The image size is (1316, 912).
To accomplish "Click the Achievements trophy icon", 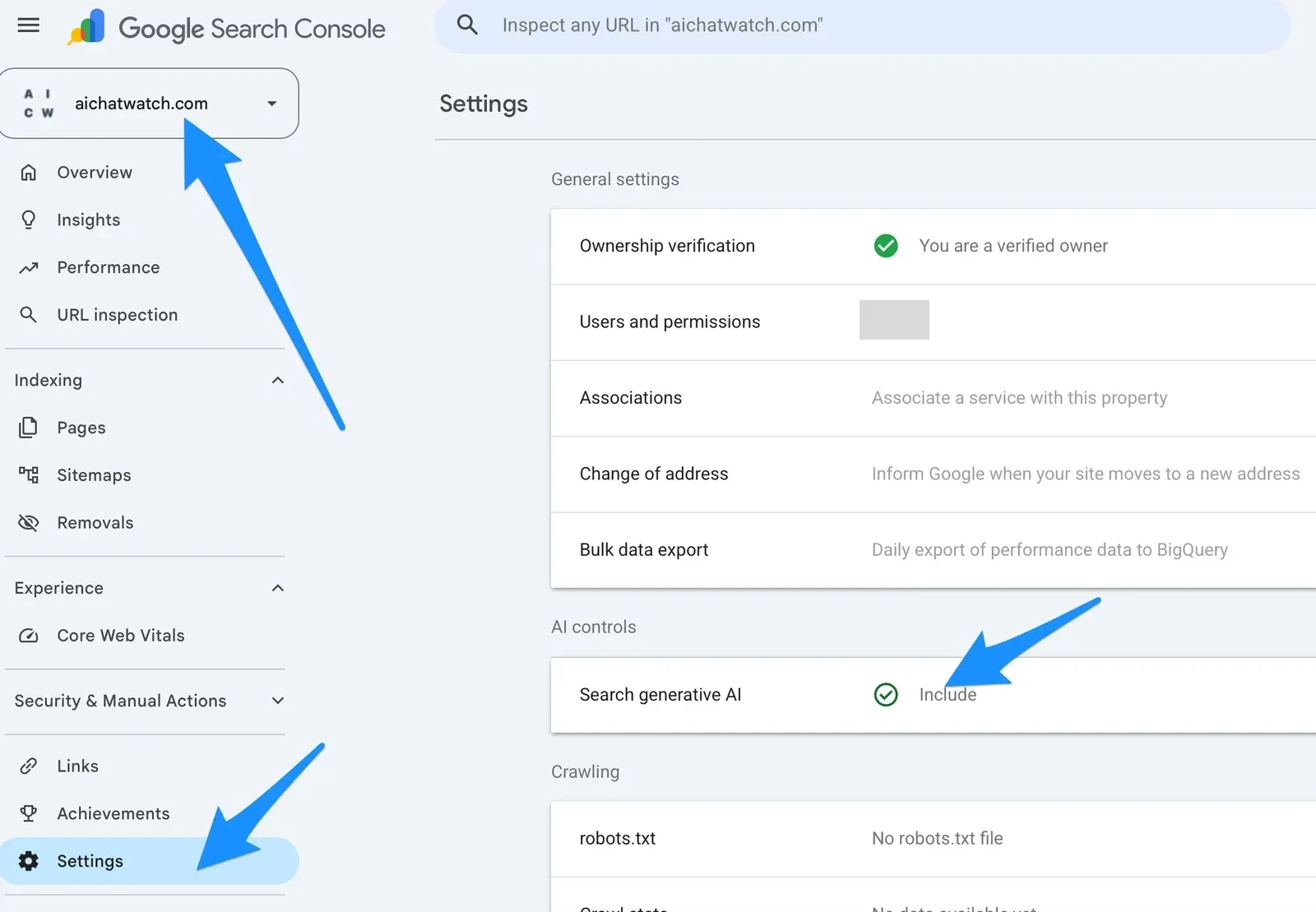I will [29, 813].
